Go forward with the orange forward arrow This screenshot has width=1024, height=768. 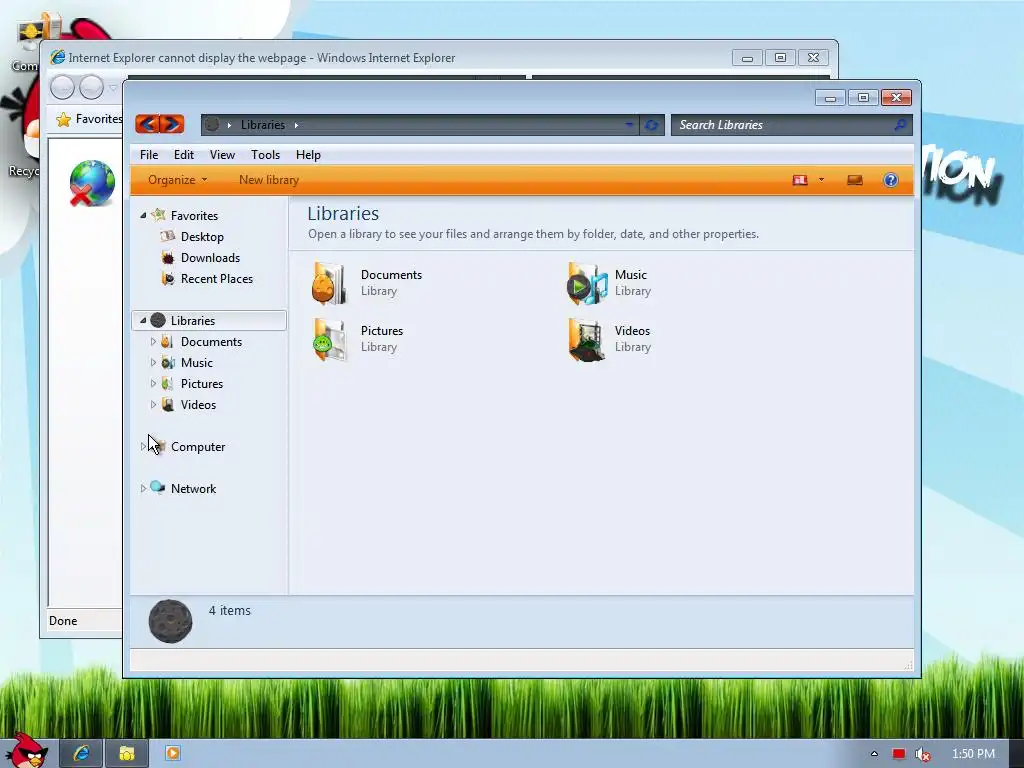click(172, 124)
